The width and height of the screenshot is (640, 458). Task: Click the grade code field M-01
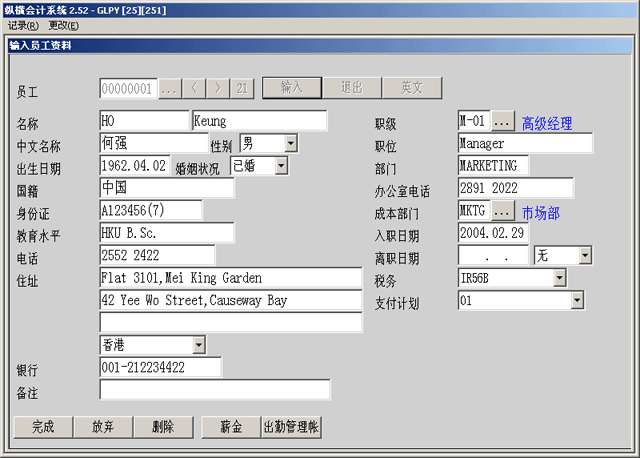pyautogui.click(x=474, y=121)
